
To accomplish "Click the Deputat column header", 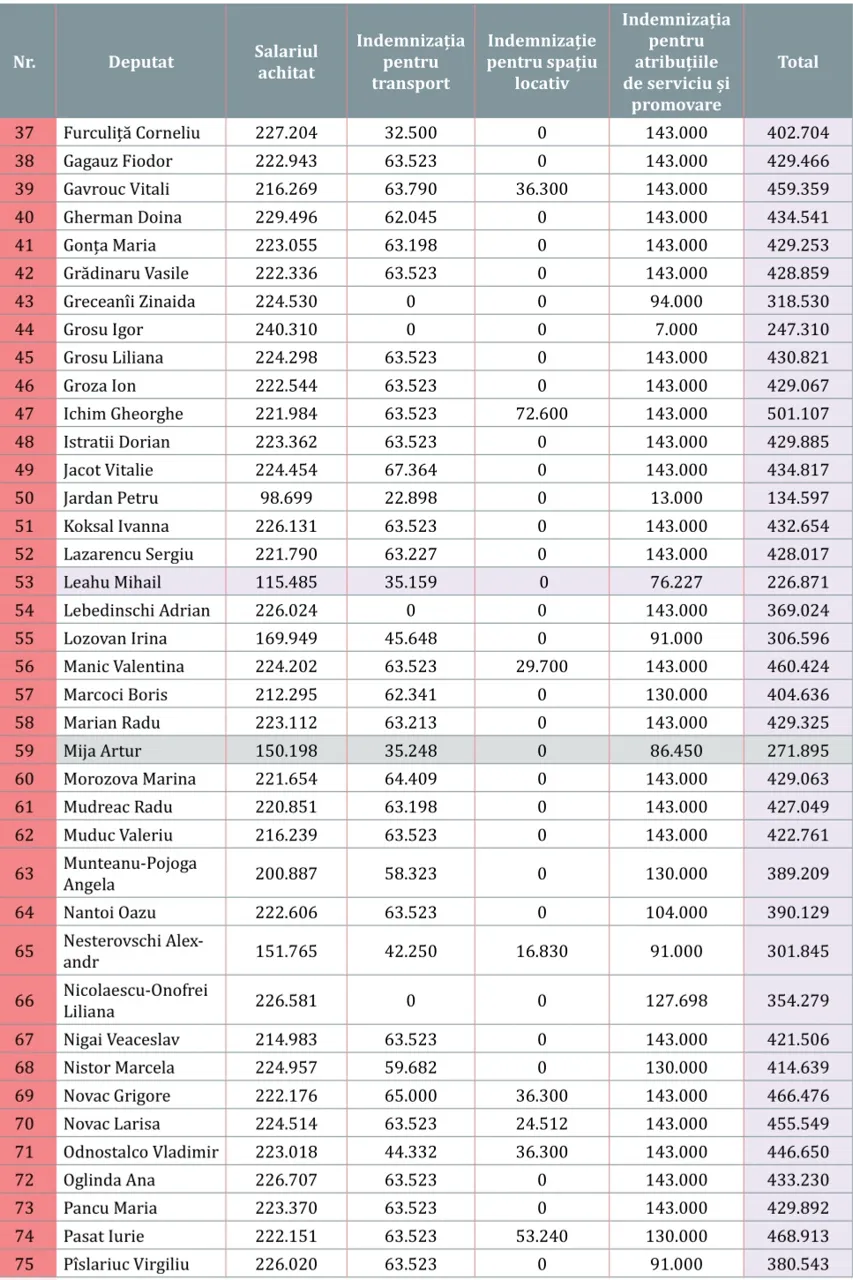I will point(140,62).
